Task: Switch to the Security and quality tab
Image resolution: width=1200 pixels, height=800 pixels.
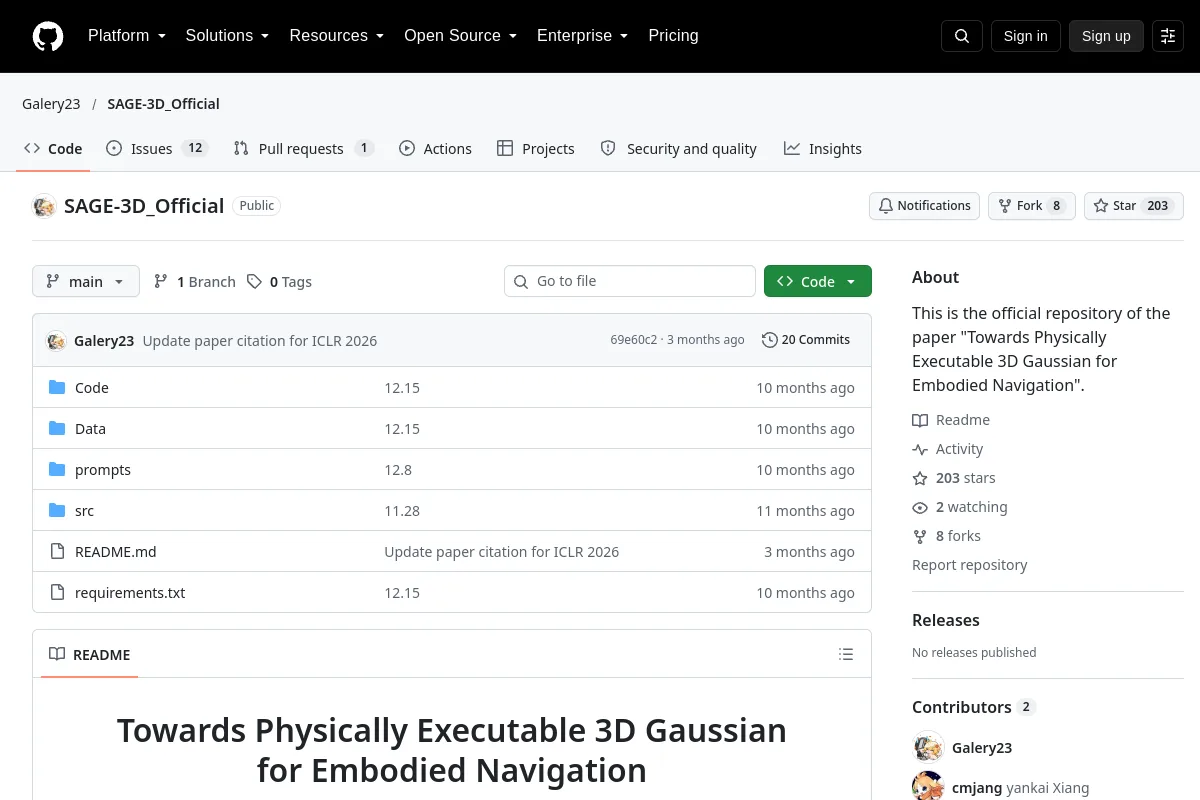Action: pyautogui.click(x=678, y=149)
